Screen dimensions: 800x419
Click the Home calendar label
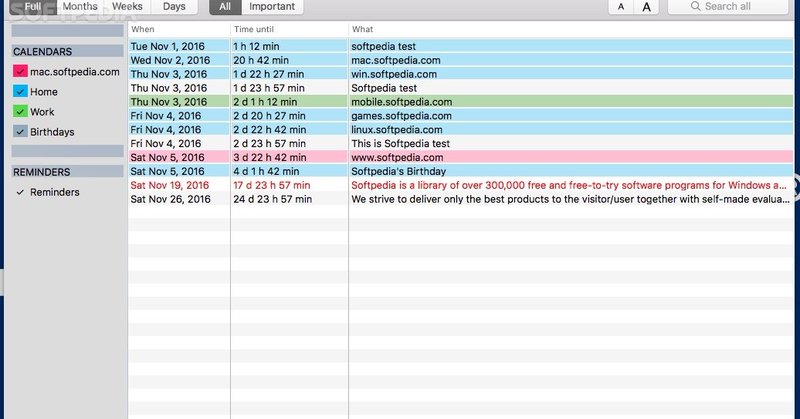tap(44, 92)
